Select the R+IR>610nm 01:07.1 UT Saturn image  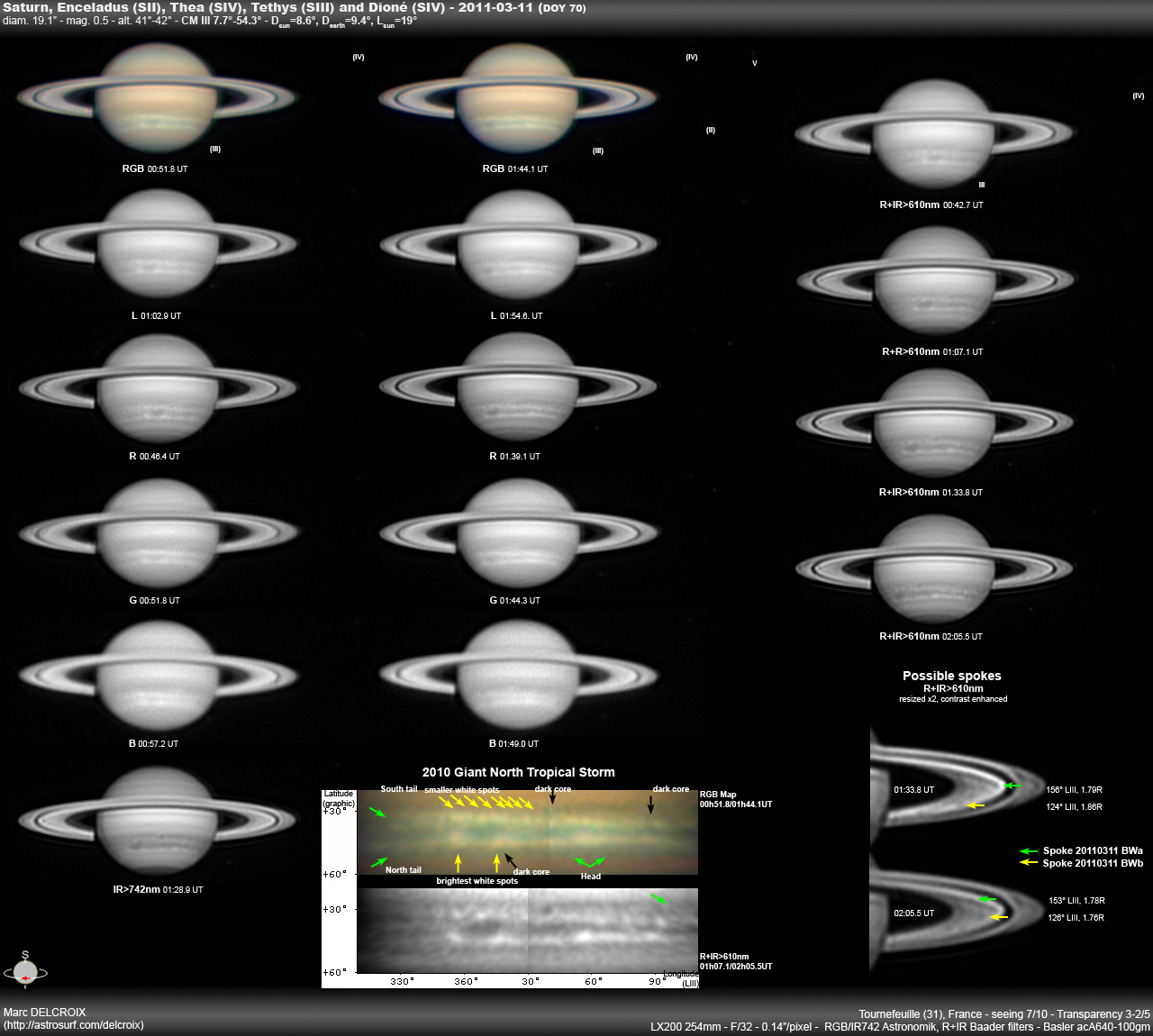(x=934, y=280)
